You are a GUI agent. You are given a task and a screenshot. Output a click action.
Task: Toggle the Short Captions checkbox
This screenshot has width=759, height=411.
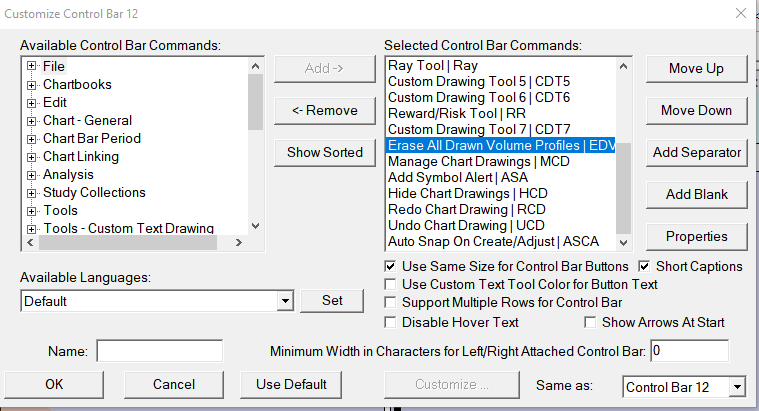pos(645,267)
